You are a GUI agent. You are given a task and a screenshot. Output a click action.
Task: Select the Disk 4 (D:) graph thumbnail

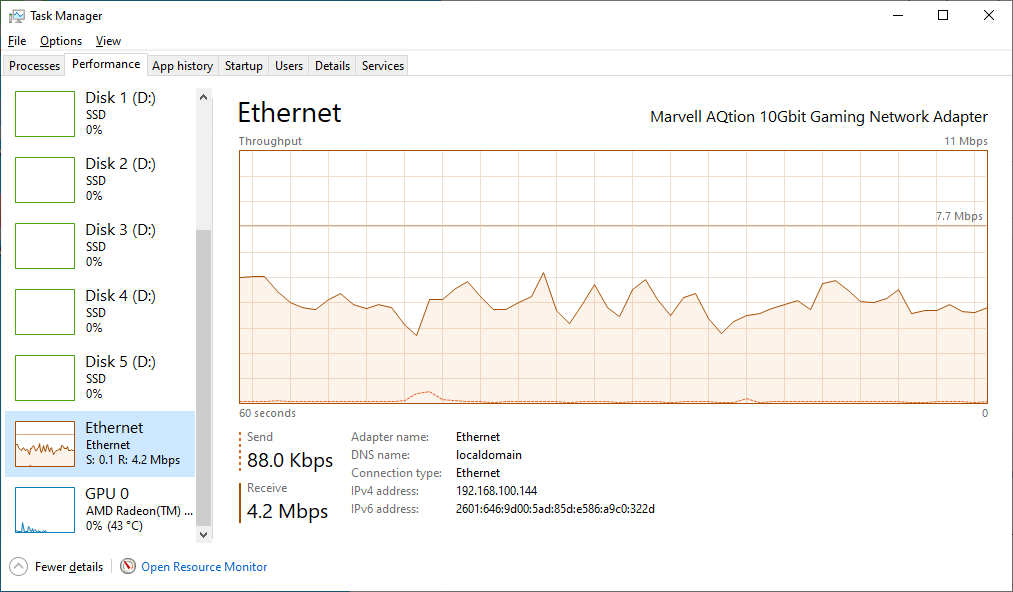coord(45,312)
